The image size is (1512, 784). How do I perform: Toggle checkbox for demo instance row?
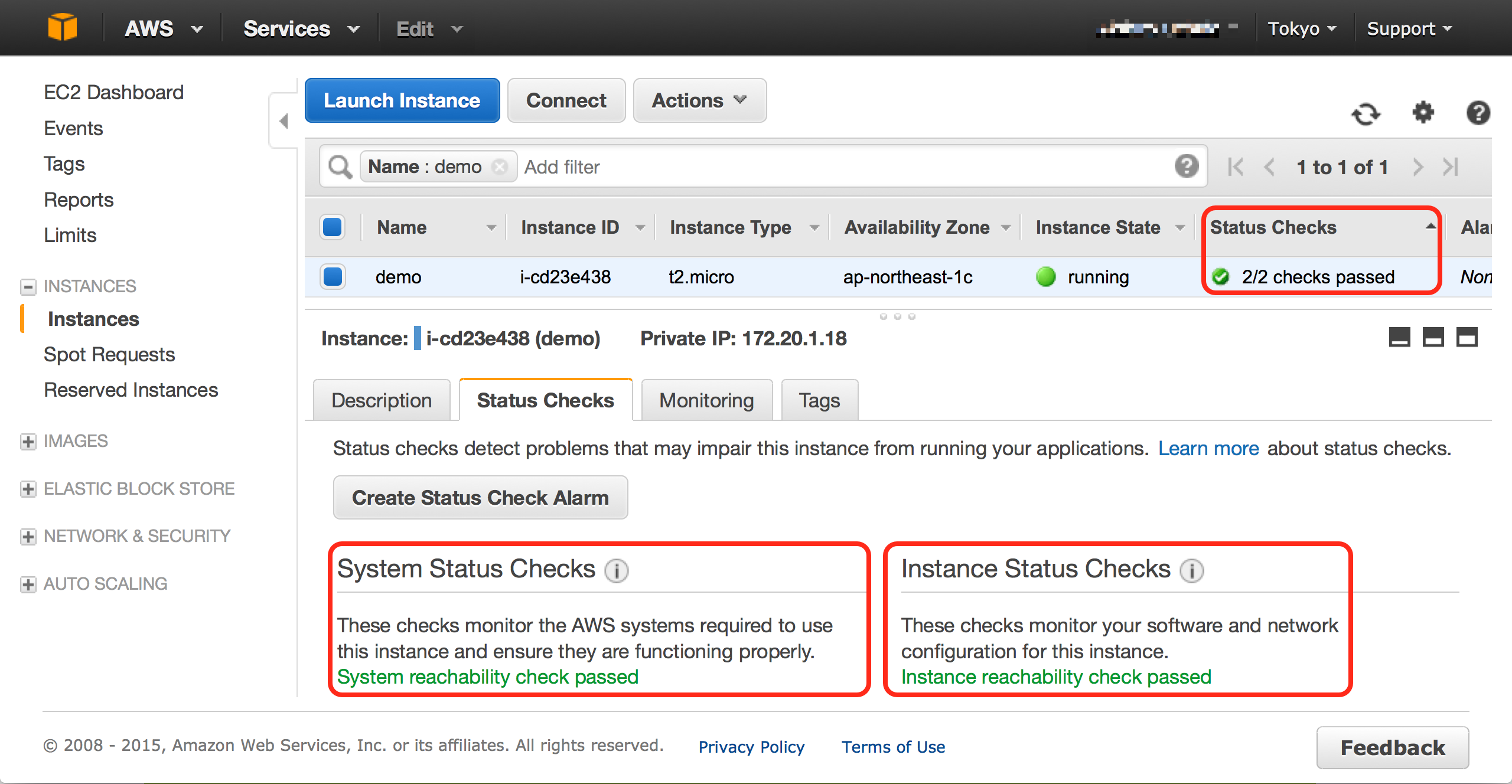pos(333,276)
